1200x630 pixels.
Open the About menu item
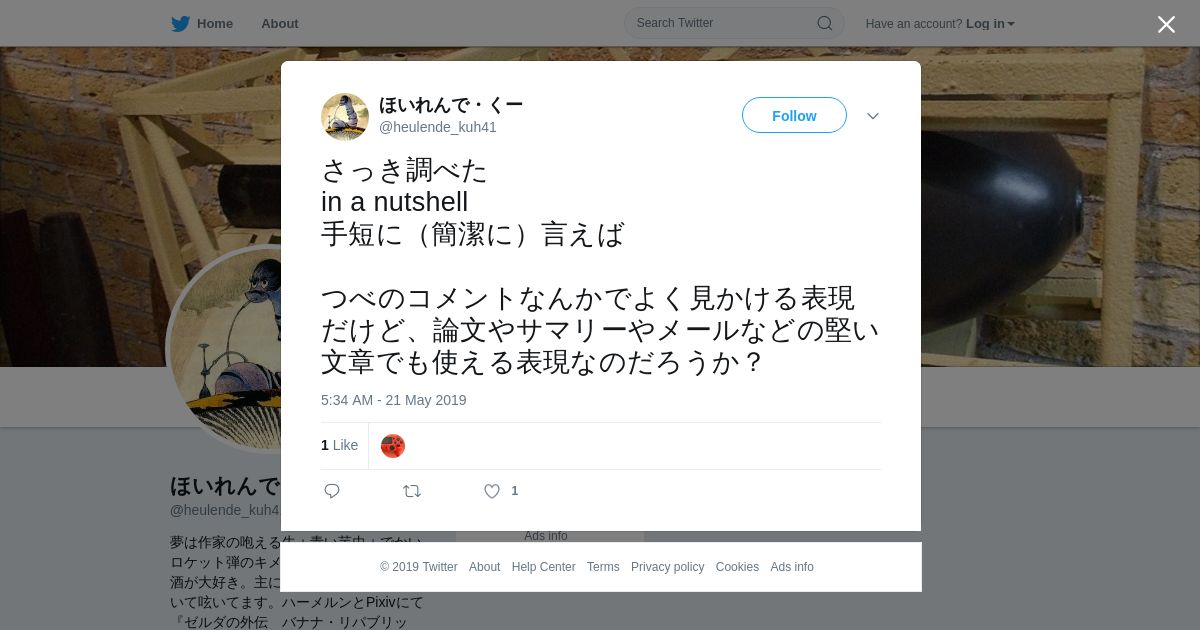(x=280, y=24)
